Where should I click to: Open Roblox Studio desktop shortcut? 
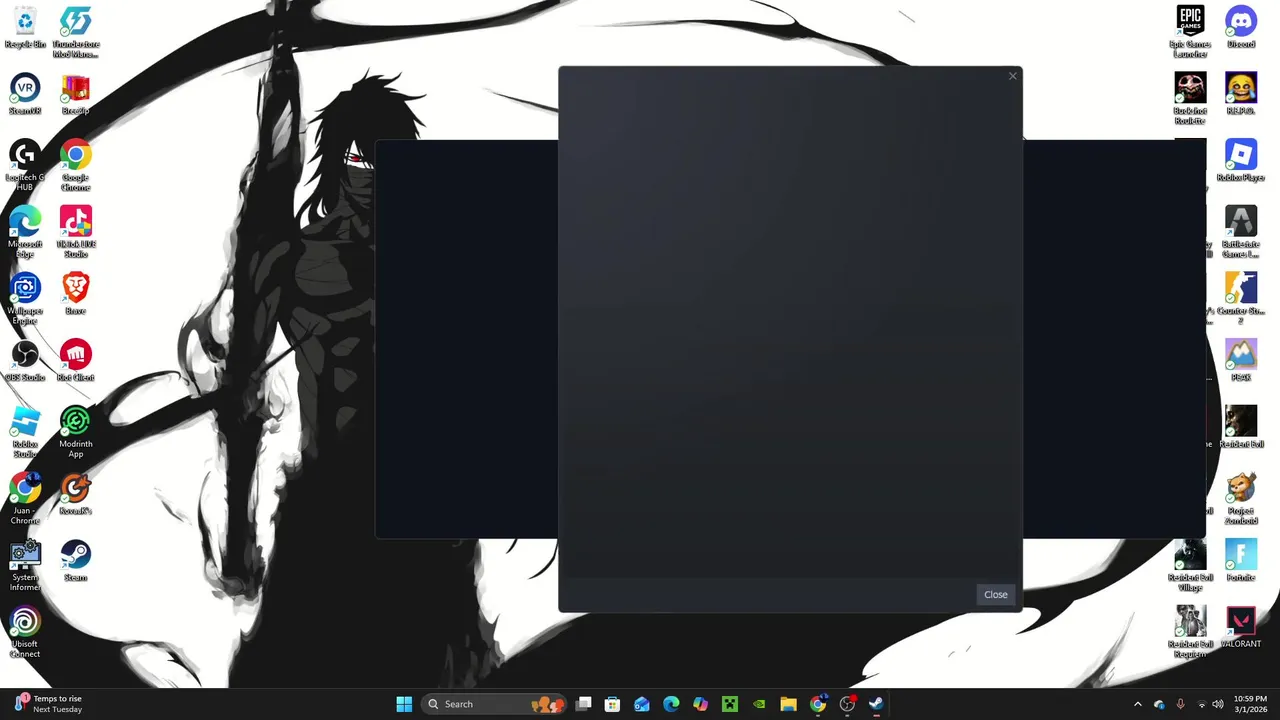(x=25, y=432)
